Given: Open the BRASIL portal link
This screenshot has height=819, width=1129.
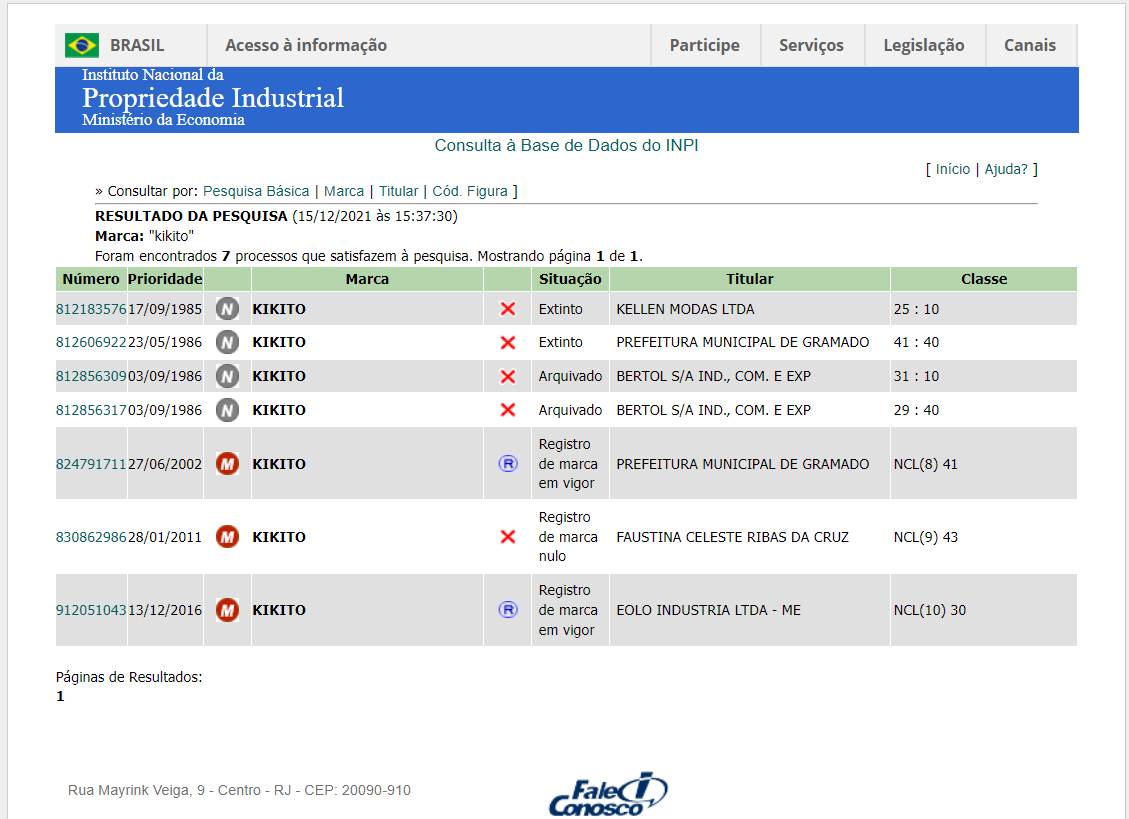Looking at the screenshot, I should pyautogui.click(x=137, y=45).
